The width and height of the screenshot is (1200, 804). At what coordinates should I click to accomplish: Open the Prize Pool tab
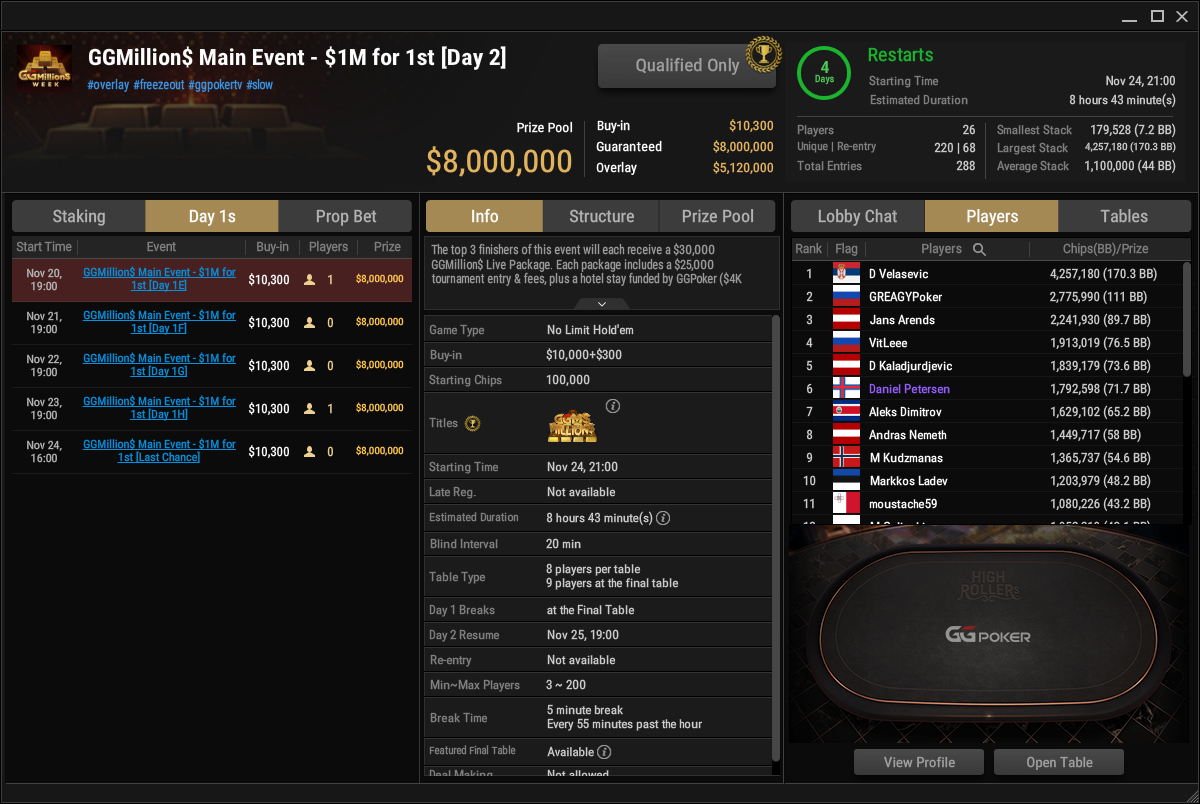click(718, 216)
